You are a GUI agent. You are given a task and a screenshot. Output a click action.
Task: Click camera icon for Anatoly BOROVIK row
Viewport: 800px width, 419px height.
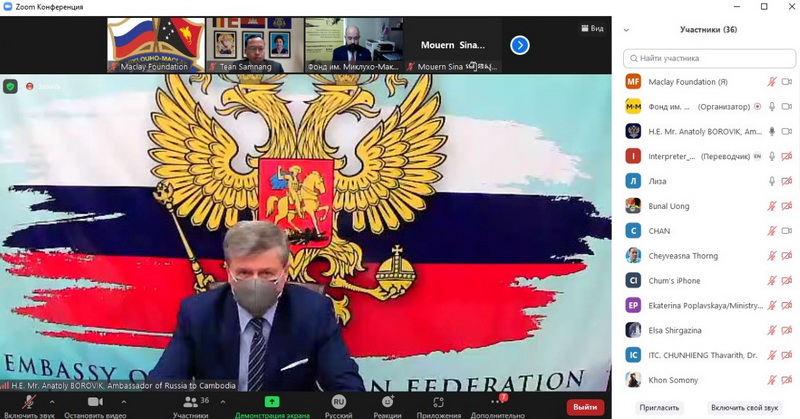point(787,132)
